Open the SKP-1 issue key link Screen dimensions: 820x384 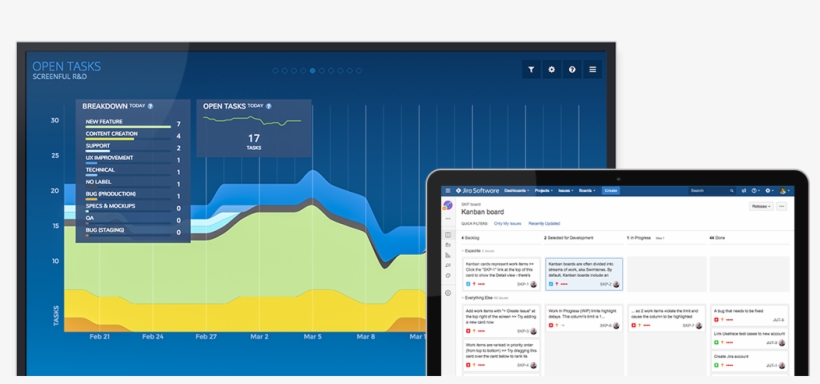click(x=522, y=284)
